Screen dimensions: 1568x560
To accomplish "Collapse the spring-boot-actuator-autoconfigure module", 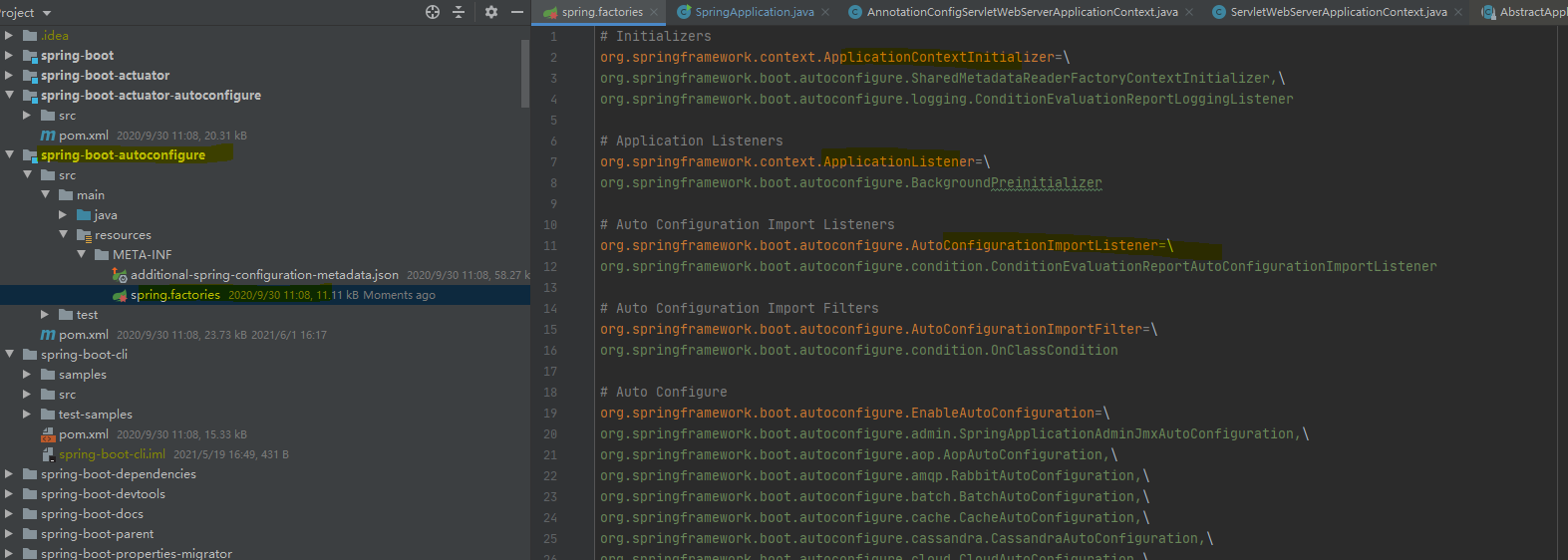I will (9, 95).
